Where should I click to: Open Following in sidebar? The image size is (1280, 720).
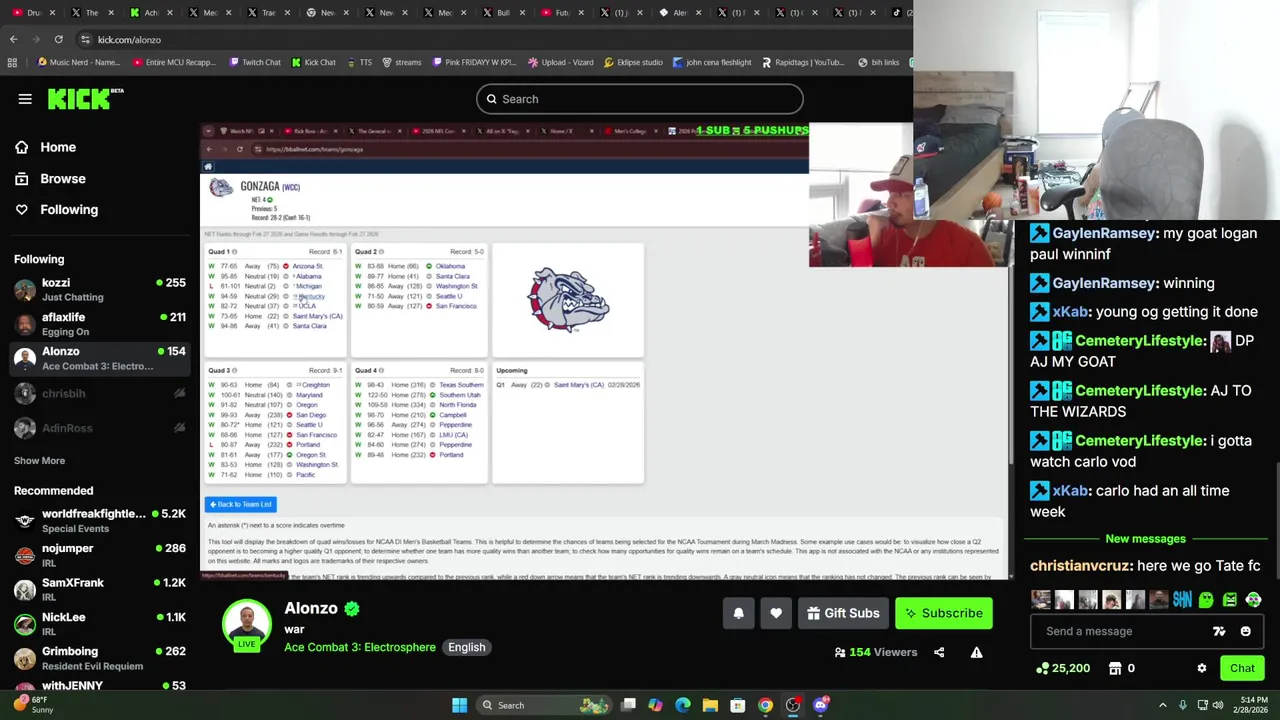tap(69, 209)
